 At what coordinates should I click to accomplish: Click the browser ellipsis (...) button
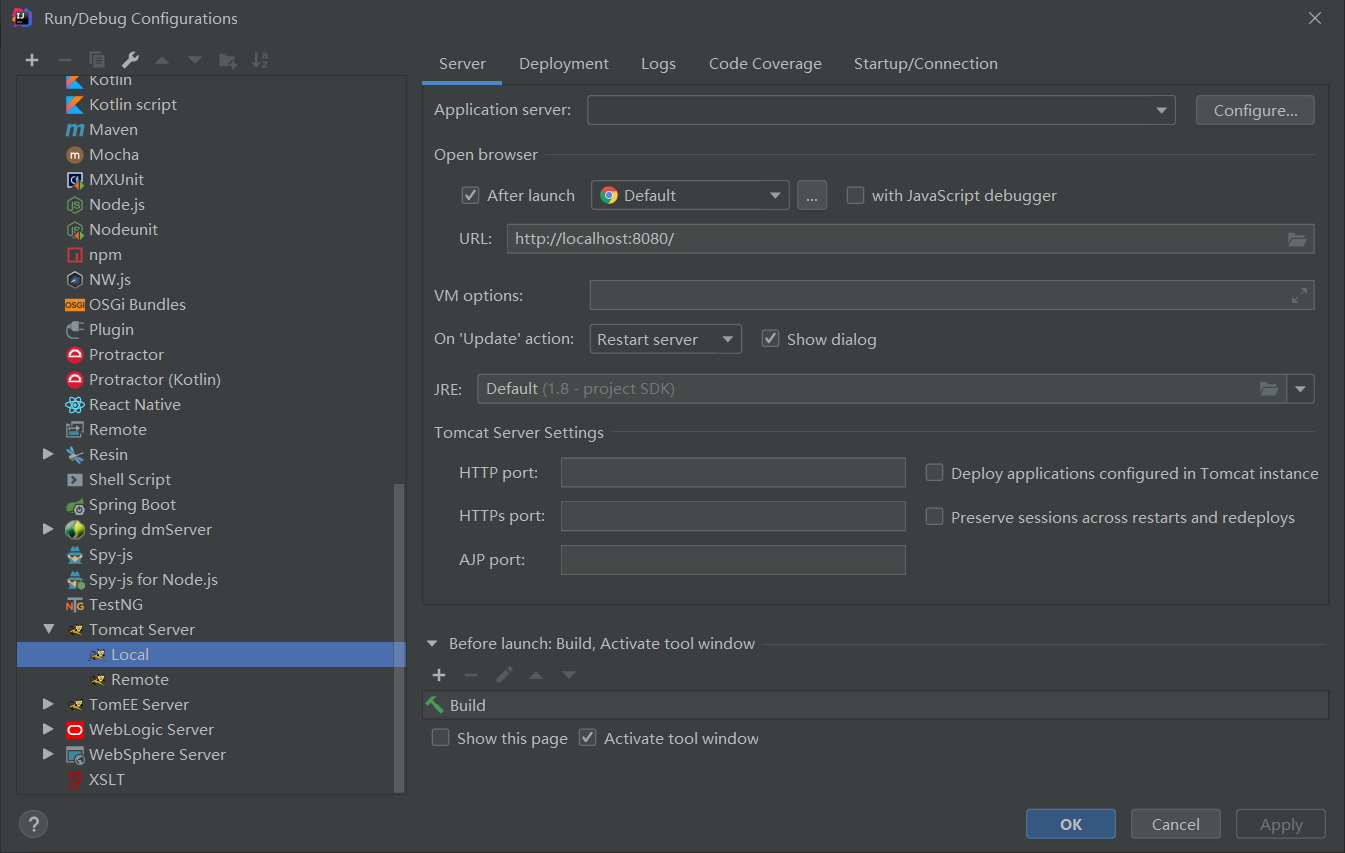(812, 195)
